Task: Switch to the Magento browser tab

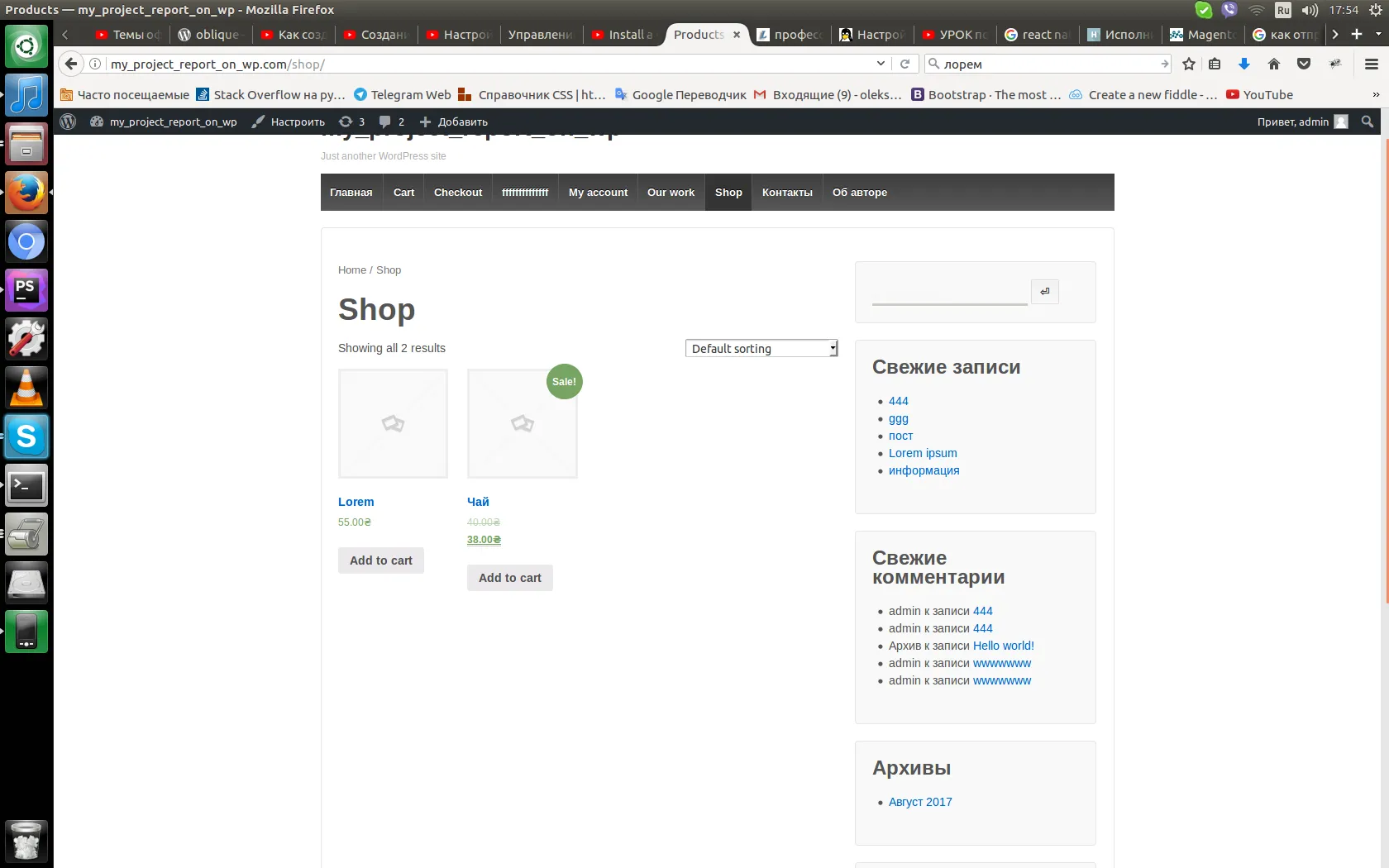Action: (x=1203, y=34)
